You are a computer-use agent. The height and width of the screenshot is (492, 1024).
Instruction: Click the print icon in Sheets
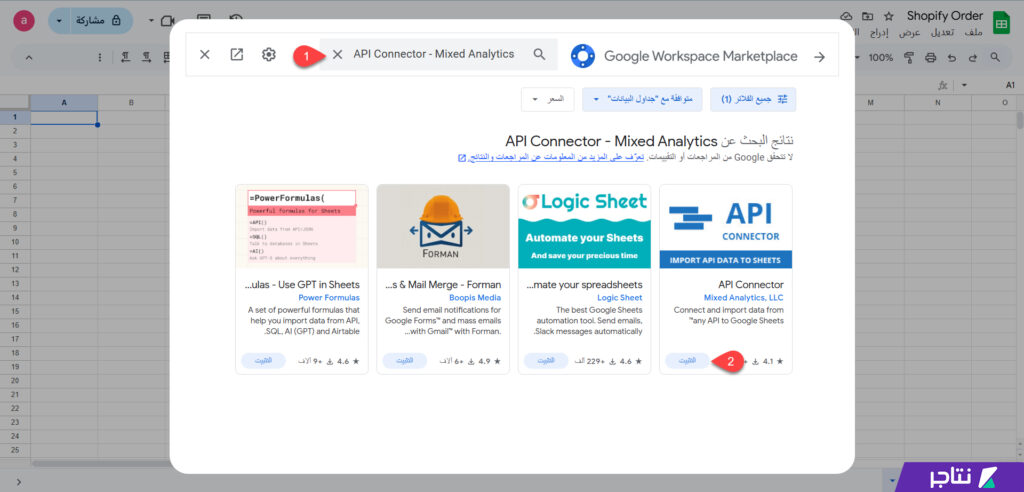click(930, 57)
